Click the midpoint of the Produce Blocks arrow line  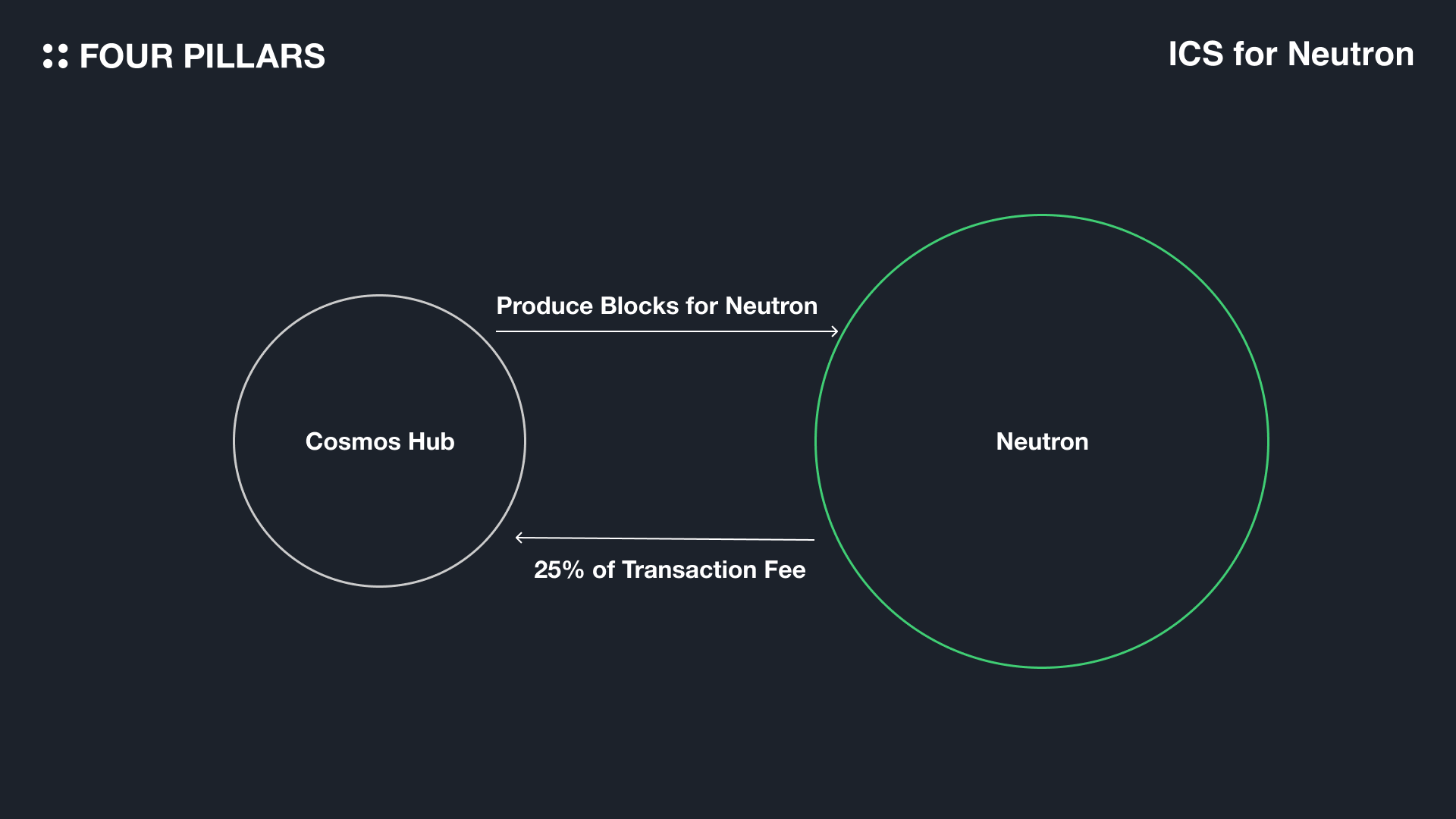click(667, 331)
